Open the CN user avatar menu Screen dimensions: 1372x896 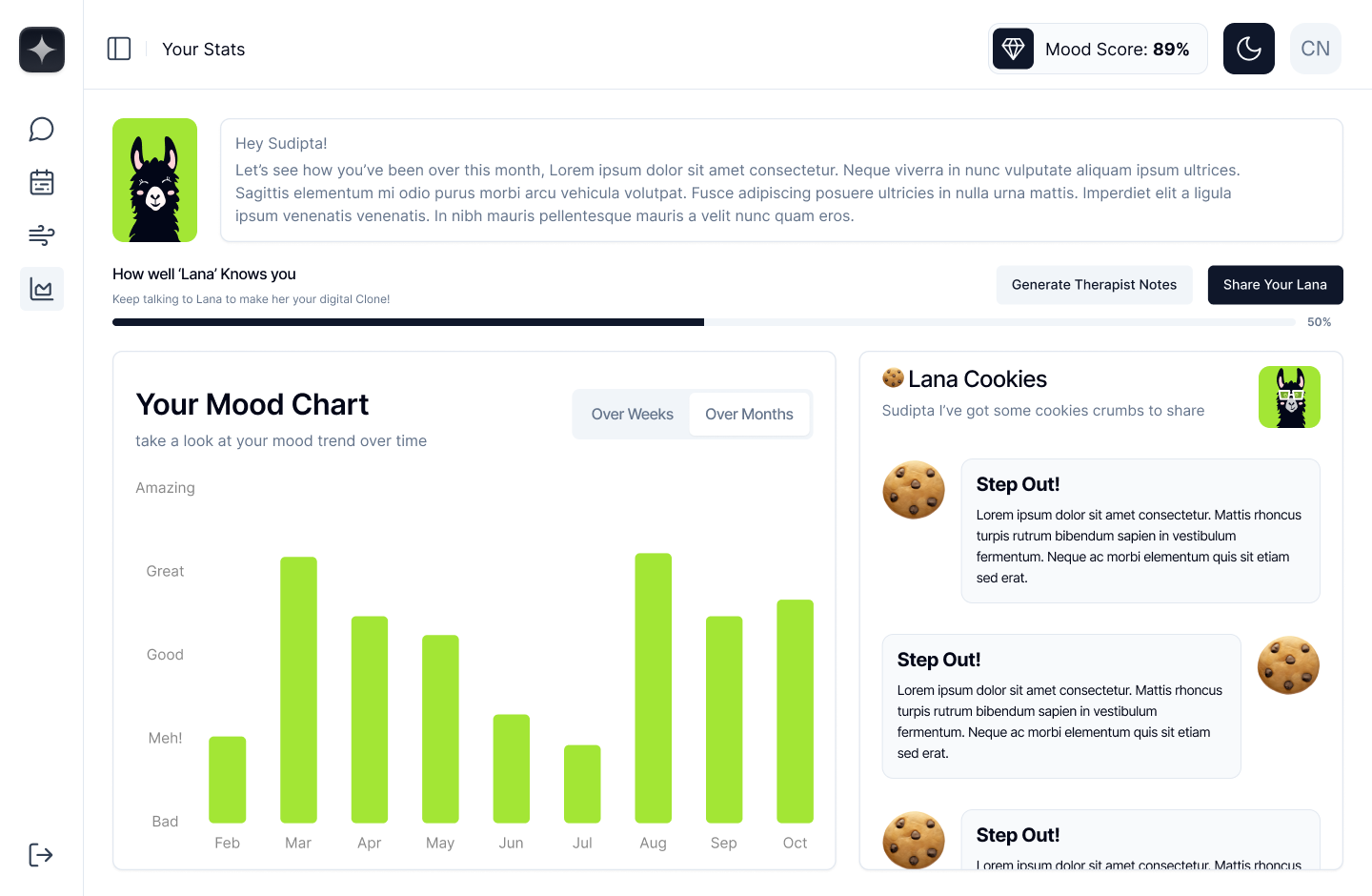pyautogui.click(x=1315, y=49)
